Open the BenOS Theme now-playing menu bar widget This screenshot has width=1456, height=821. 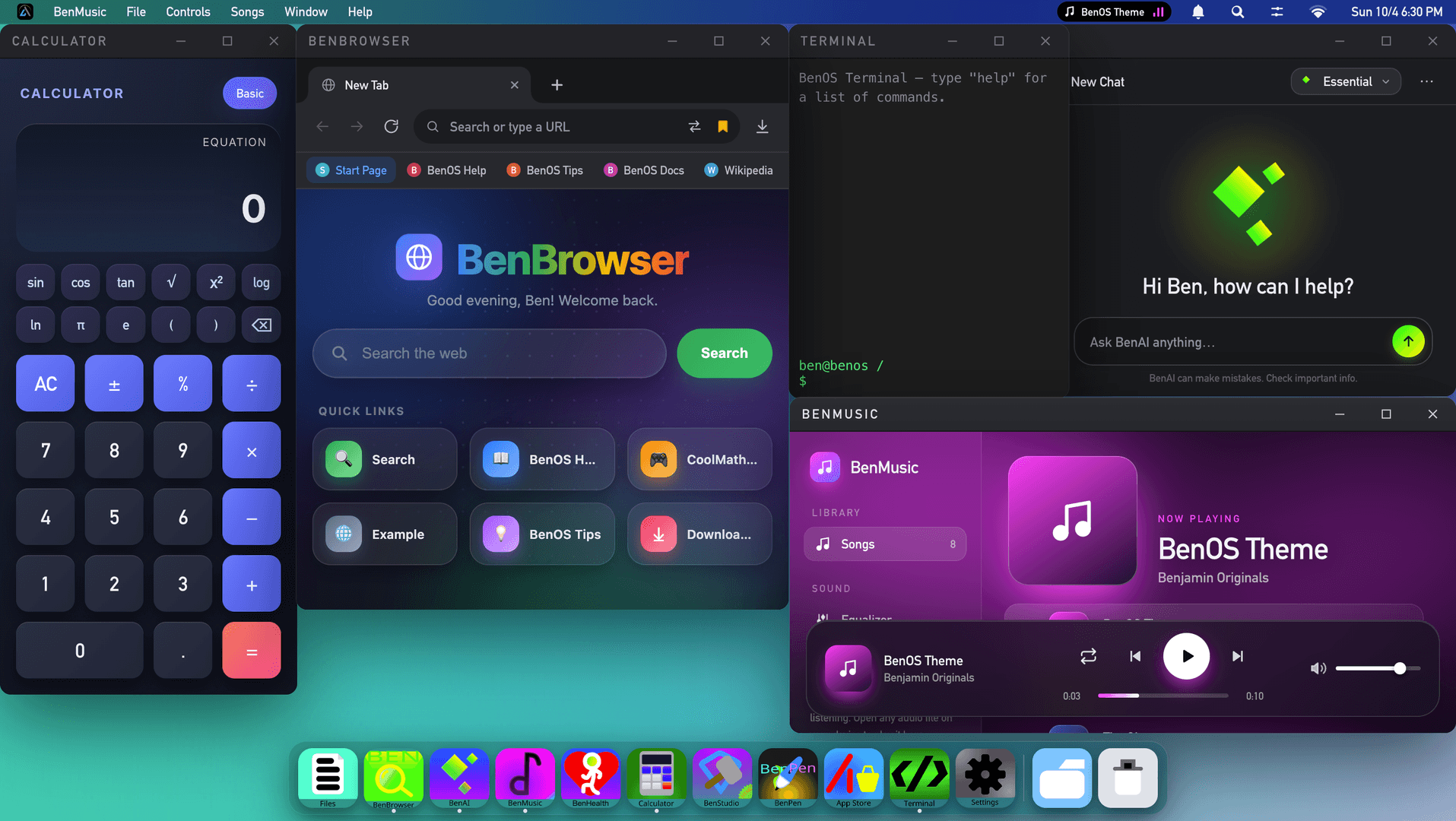tap(1114, 12)
